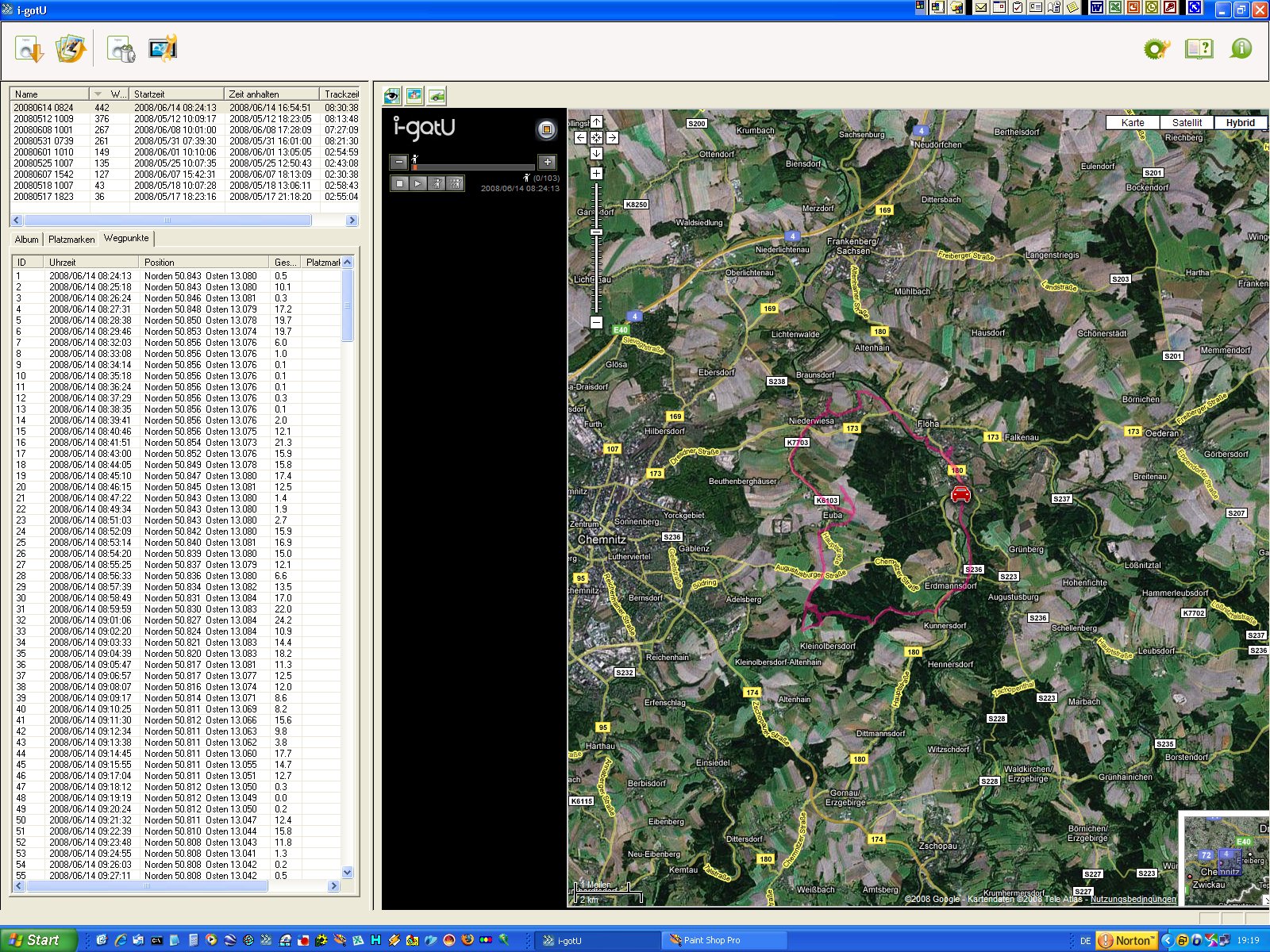Select the Wegpunkte tab
Screen dimensions: 1270x952
point(126,238)
